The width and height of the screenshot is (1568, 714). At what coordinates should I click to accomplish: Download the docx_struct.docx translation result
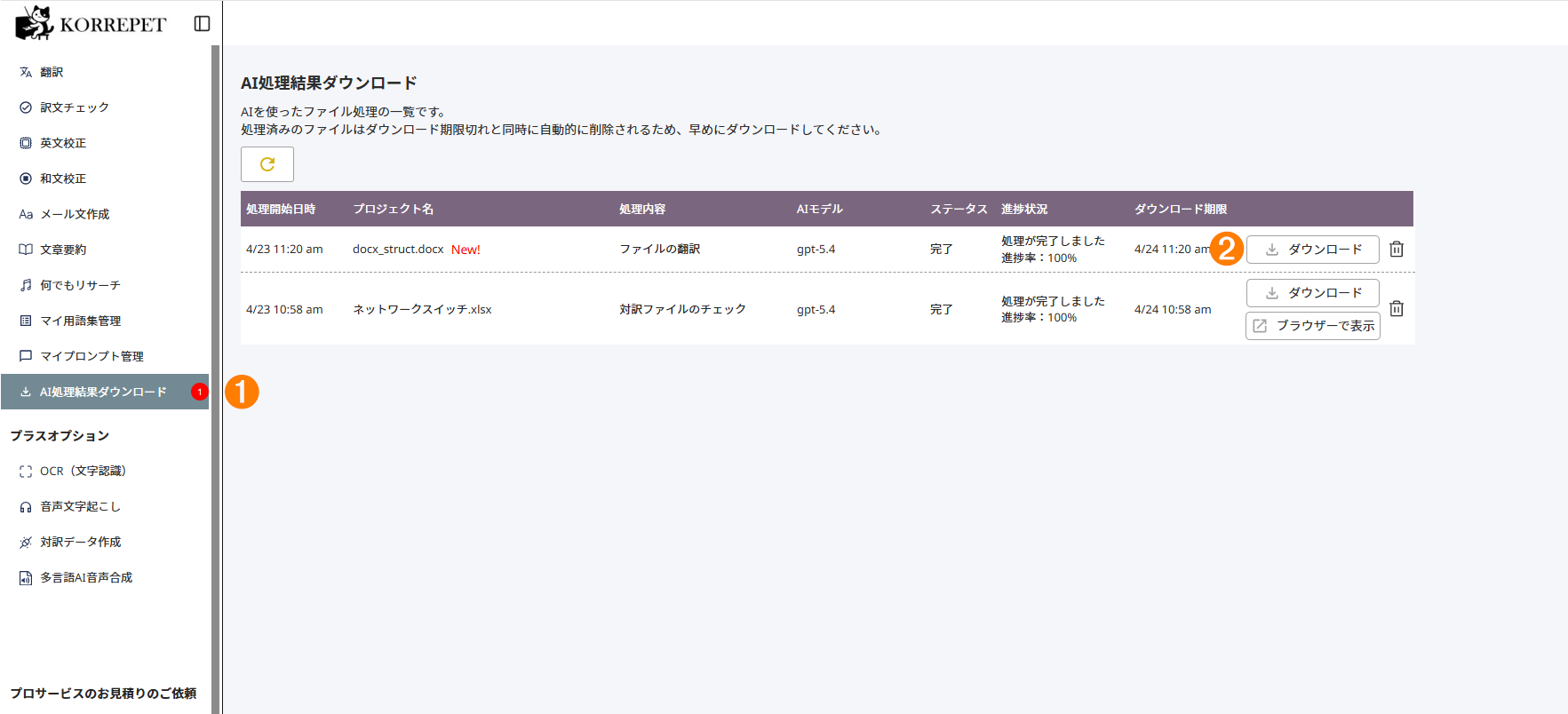1313,250
